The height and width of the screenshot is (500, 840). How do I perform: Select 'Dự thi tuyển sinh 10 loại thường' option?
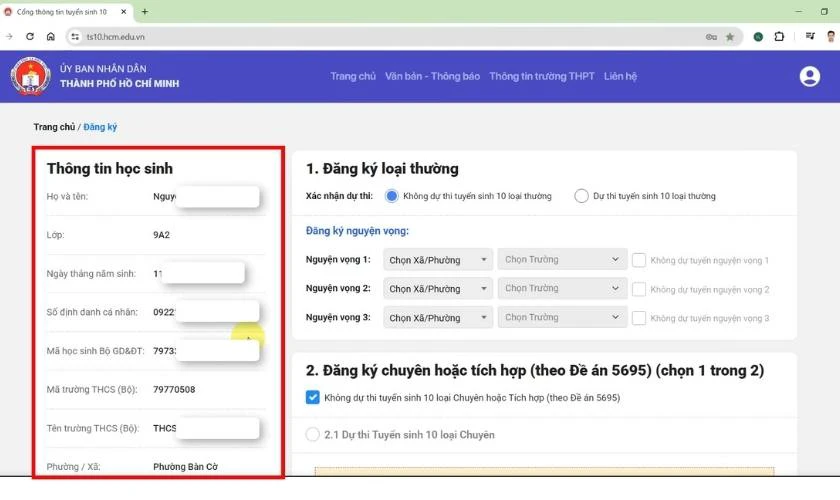581,196
